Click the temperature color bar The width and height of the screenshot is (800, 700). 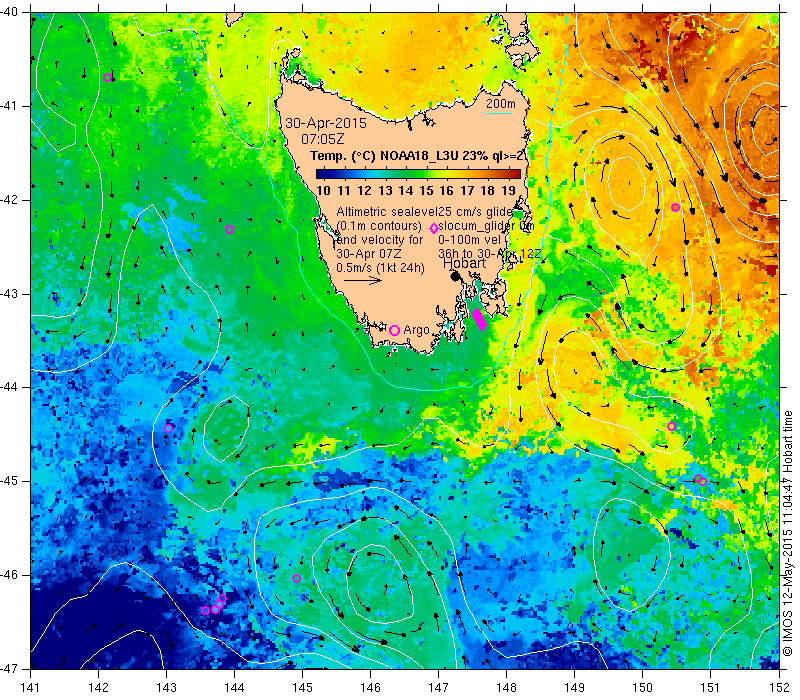click(418, 174)
